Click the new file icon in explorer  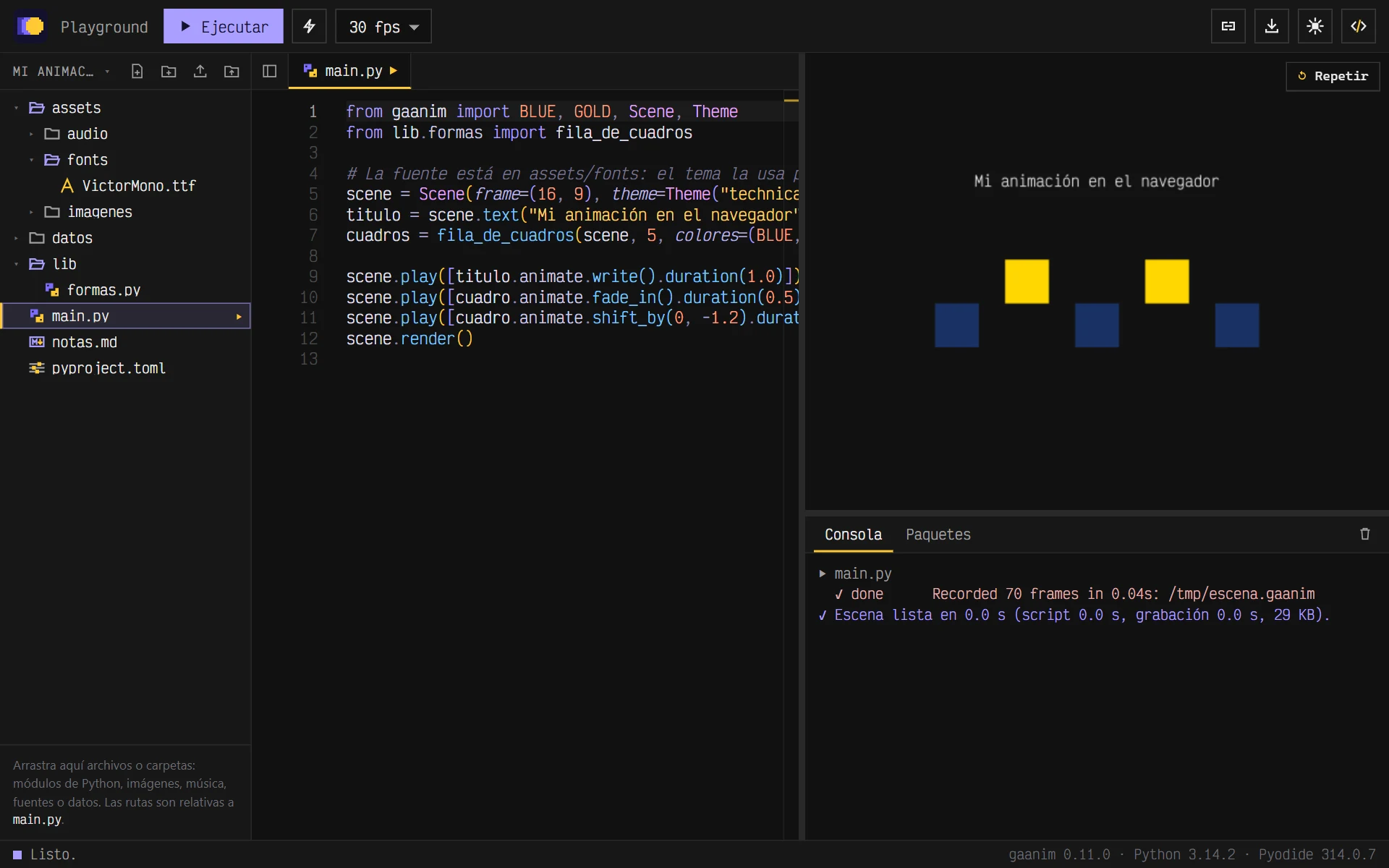(x=137, y=71)
